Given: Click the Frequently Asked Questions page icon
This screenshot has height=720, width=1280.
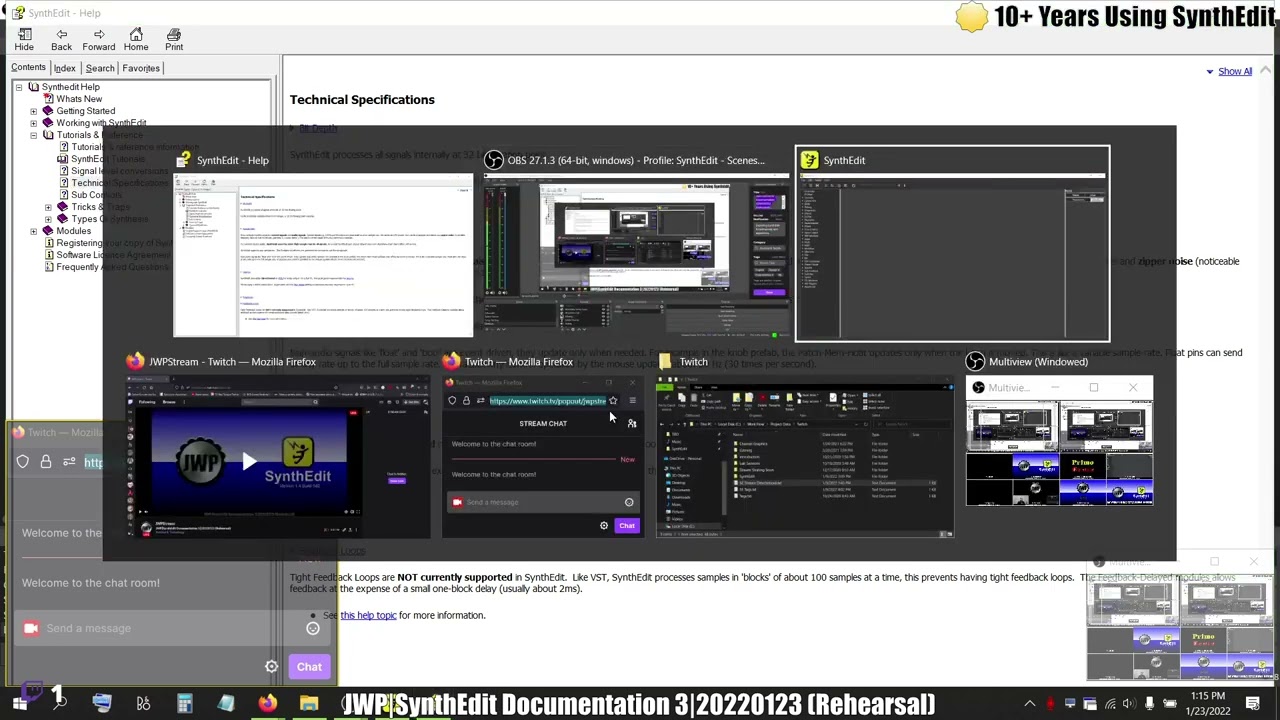Looking at the screenshot, I should [x=47, y=267].
